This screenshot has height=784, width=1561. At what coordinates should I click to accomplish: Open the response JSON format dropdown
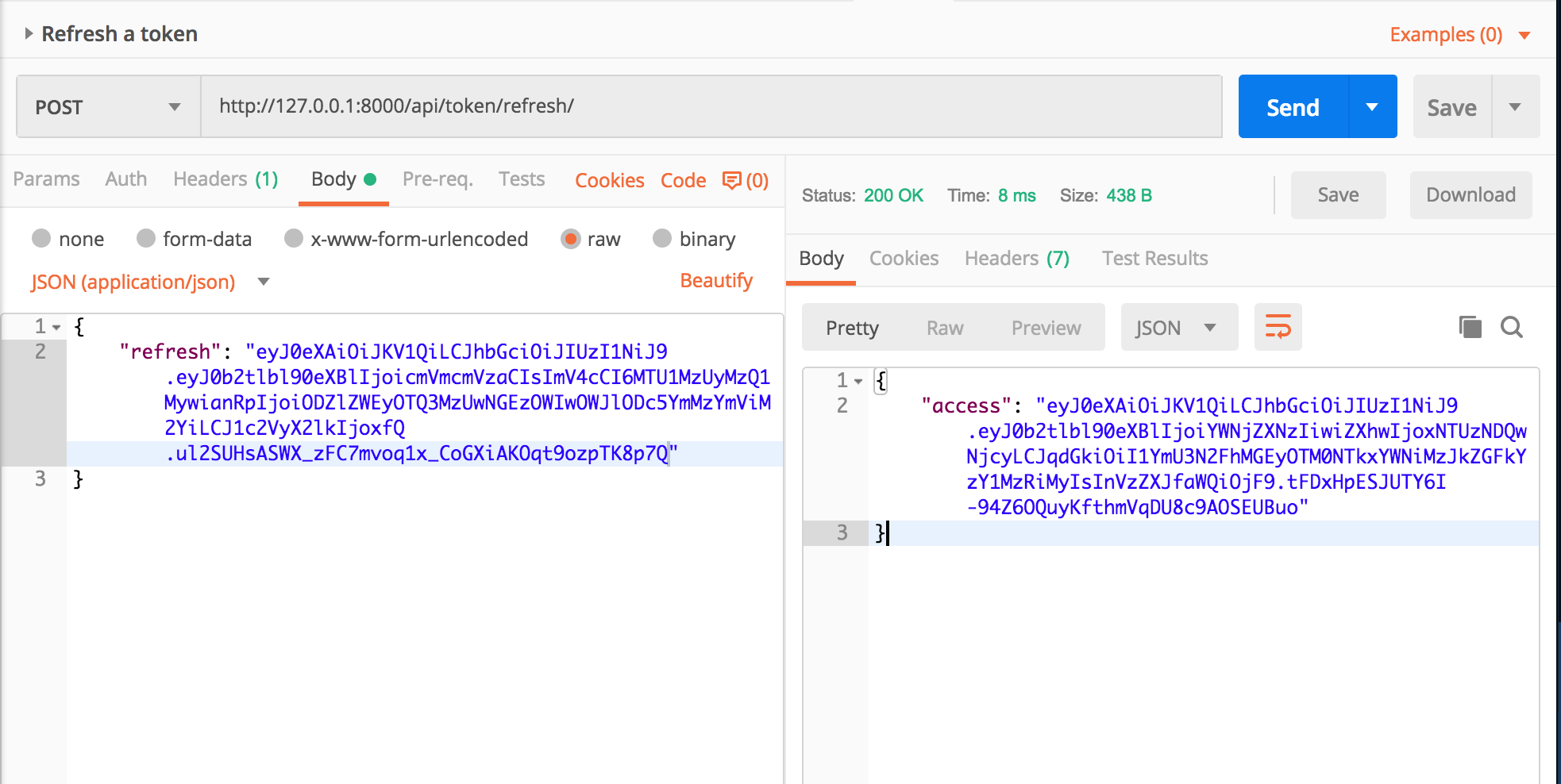coord(1179,327)
